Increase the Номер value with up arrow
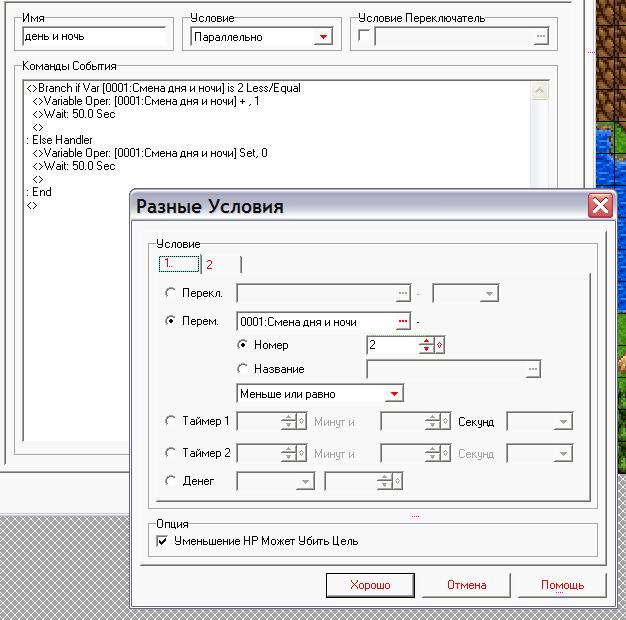Screen dimensions: 626x620 tap(427, 341)
